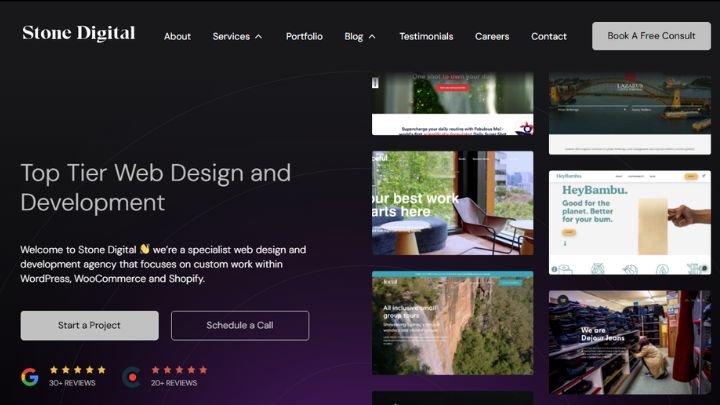
Task: Open the 30+ Reviews link
Action: (72, 383)
